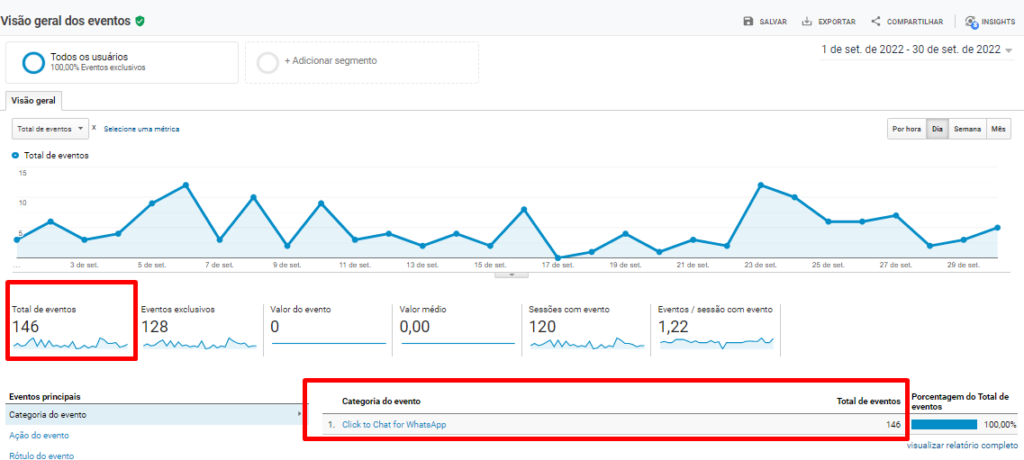Select Ação do evento in Eventos principais
Screen dimensions: 1024x460
[x=40, y=435]
